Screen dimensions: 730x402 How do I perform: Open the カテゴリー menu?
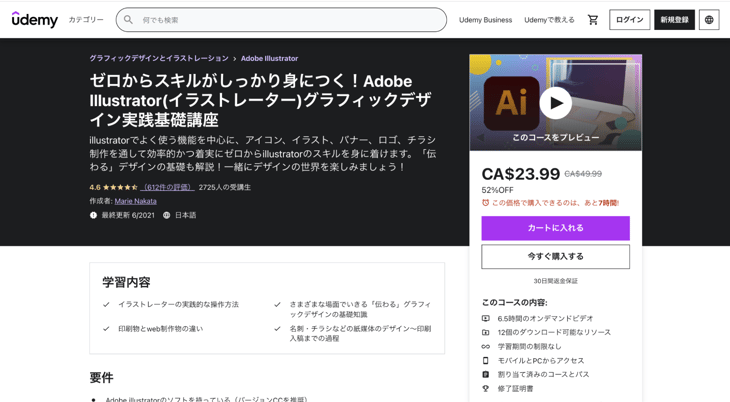coord(86,20)
